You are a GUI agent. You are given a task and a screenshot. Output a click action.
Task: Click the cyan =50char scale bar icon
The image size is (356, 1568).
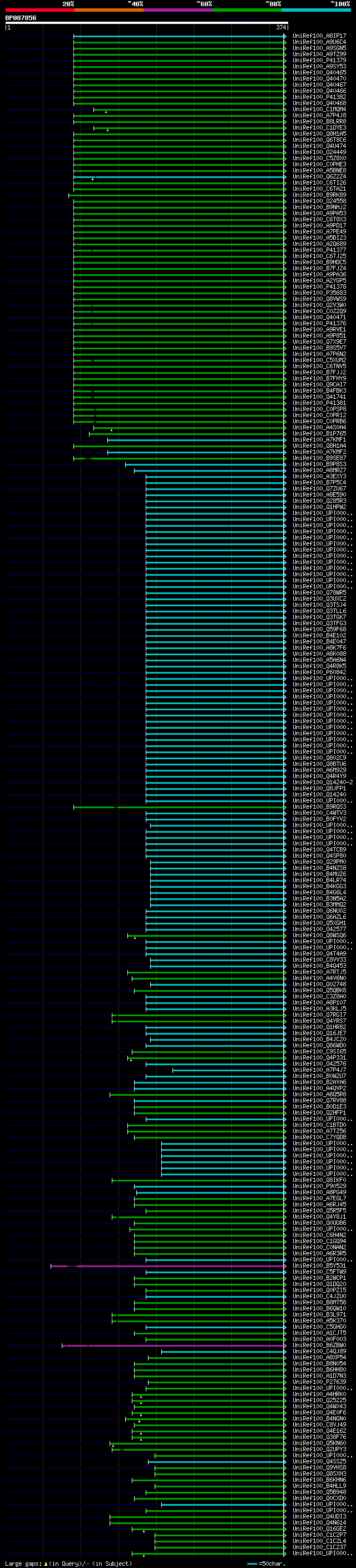pos(252,1563)
